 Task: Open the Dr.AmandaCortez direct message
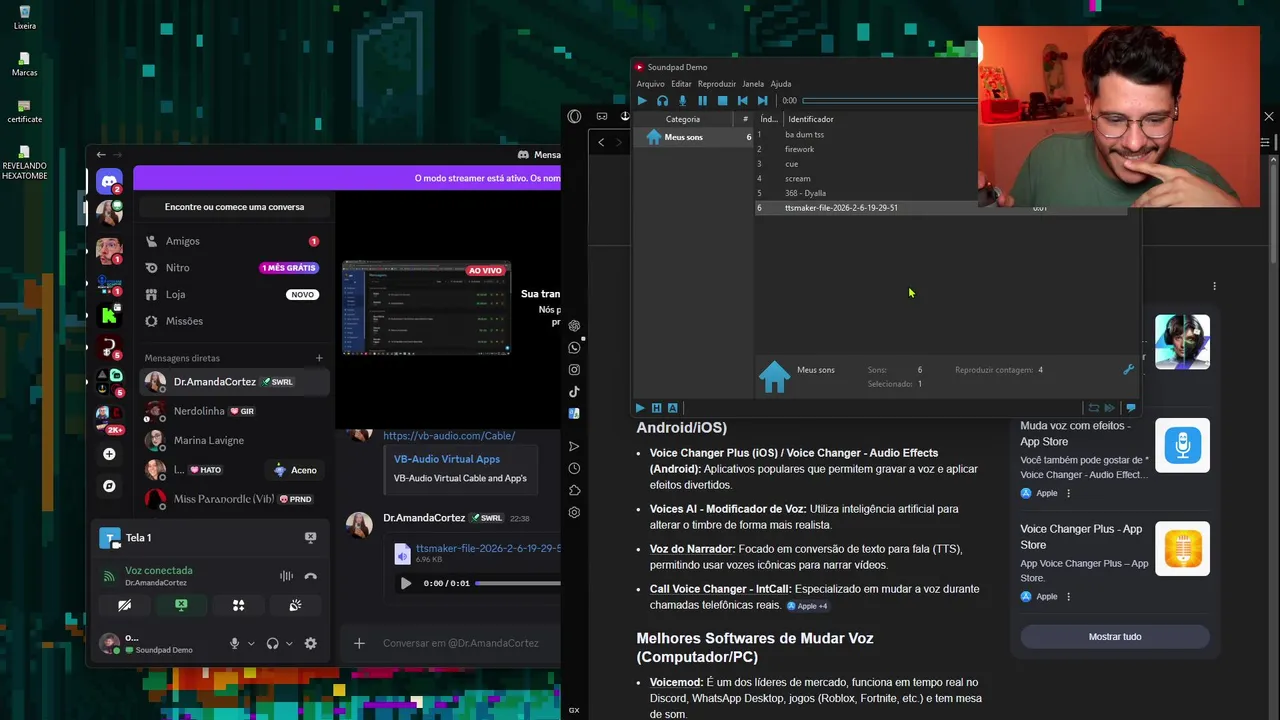tap(234, 382)
